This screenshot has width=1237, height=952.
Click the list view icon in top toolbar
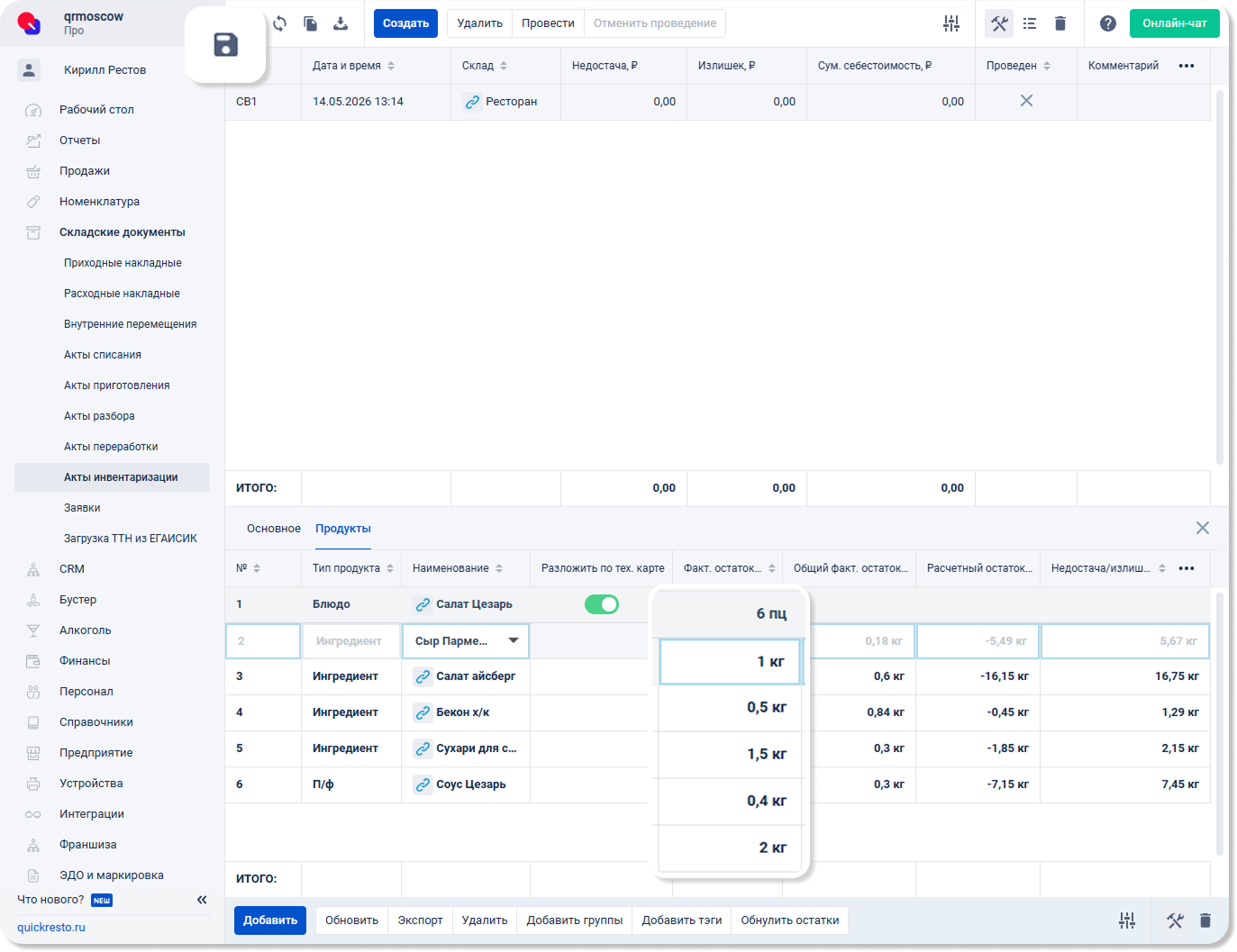(1030, 23)
